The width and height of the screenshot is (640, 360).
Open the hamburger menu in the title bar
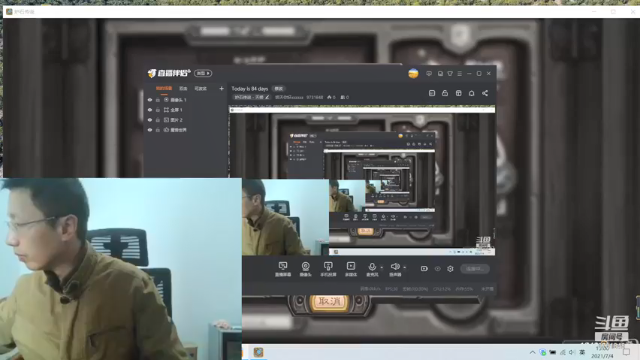pyautogui.click(x=460, y=73)
